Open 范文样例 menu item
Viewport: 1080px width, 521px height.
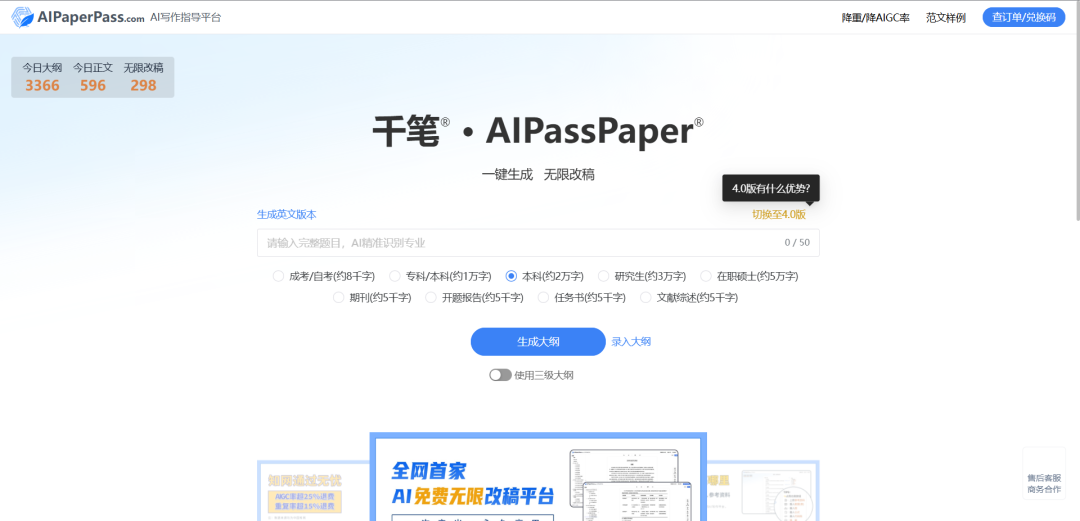[x=946, y=18]
